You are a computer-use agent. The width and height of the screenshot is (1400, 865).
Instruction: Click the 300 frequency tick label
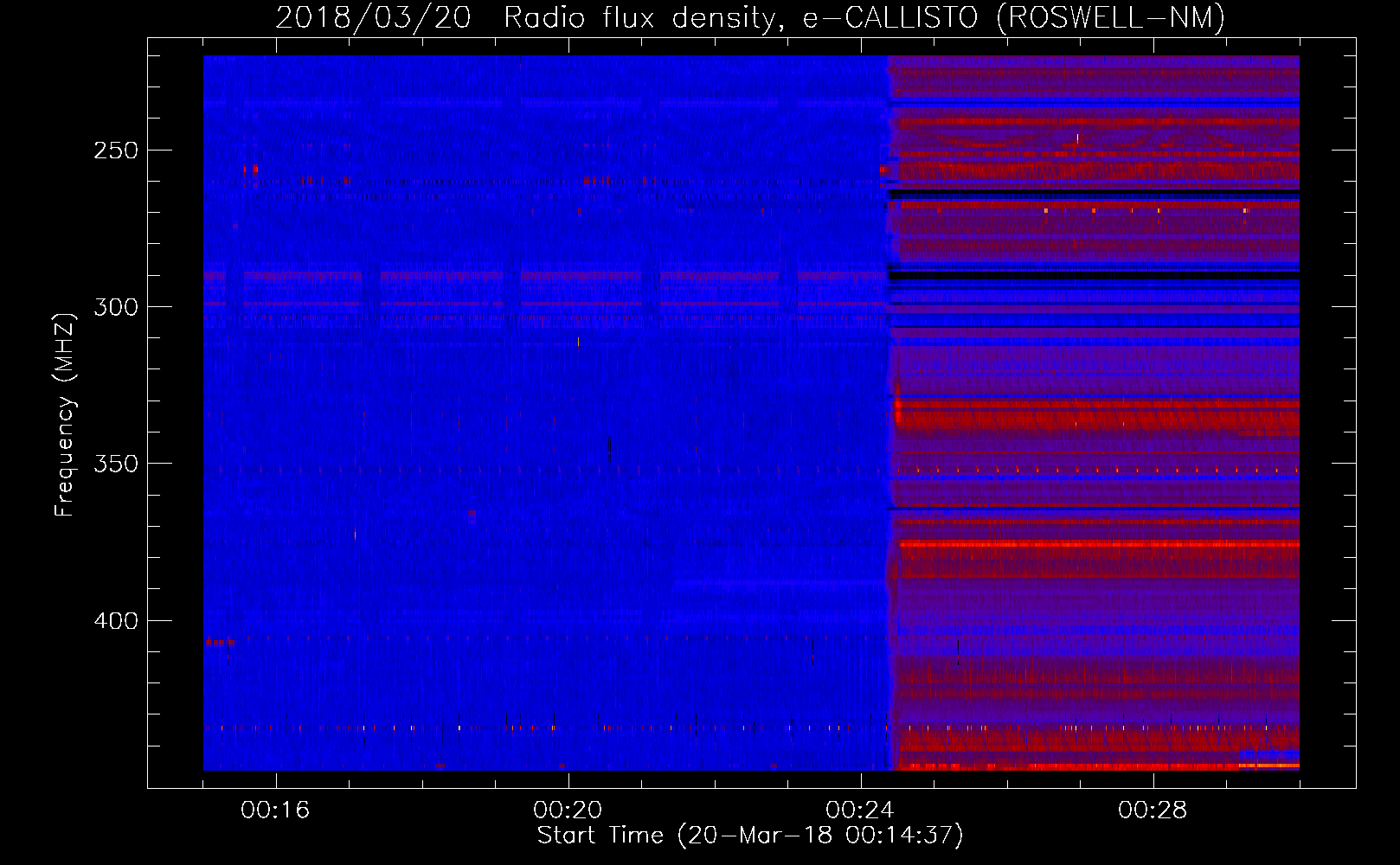click(116, 307)
